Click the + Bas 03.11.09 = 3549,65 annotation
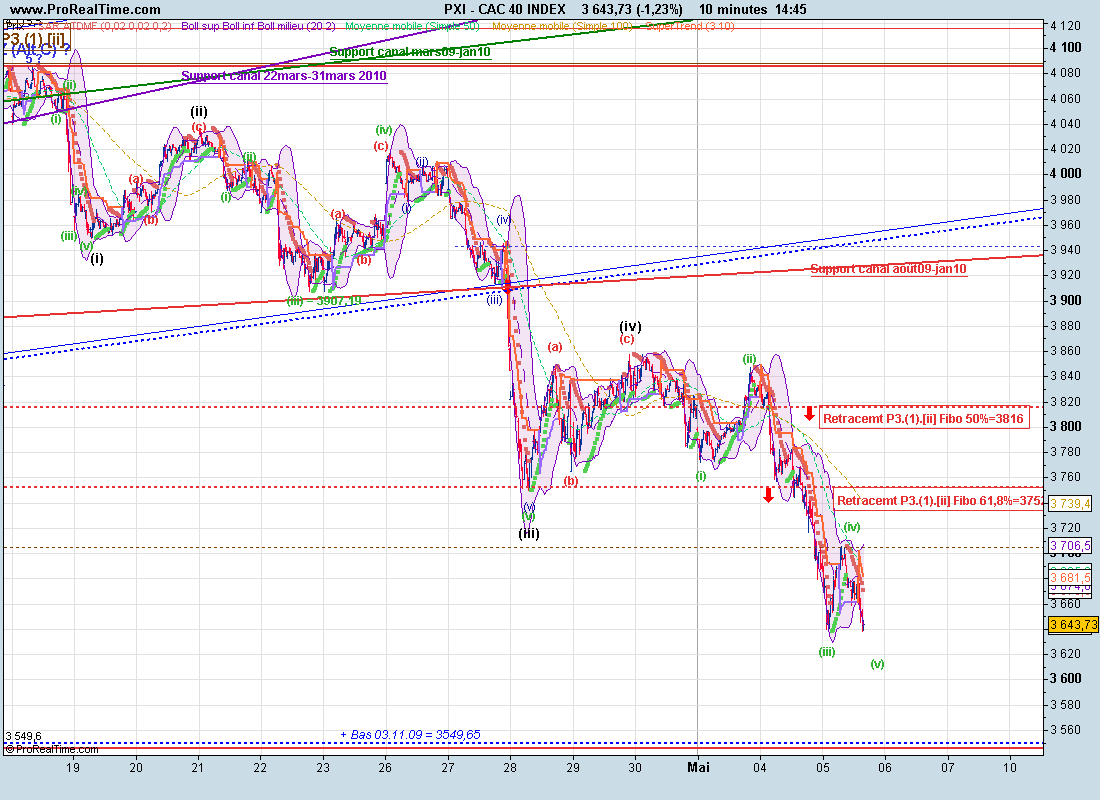The image size is (1100, 800). coord(410,735)
